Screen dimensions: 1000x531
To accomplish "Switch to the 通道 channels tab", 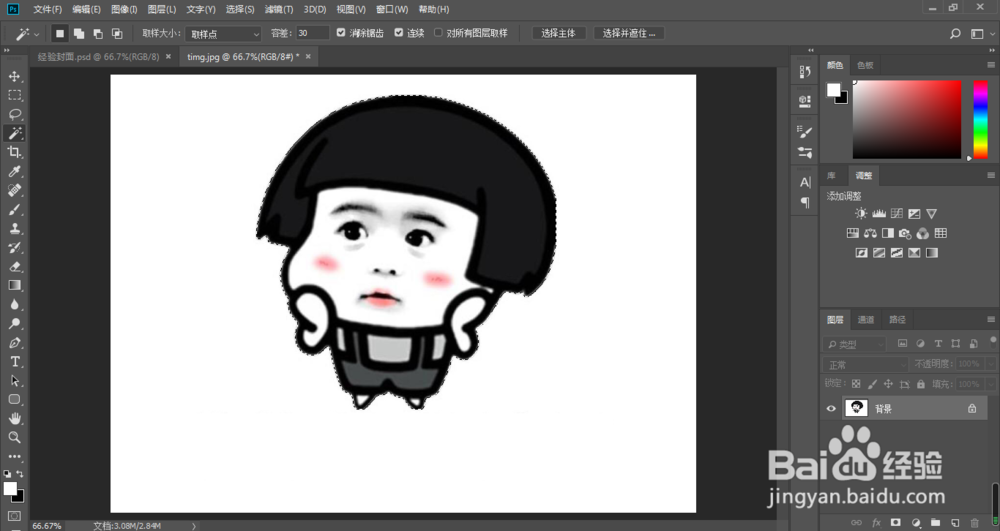I will point(866,319).
